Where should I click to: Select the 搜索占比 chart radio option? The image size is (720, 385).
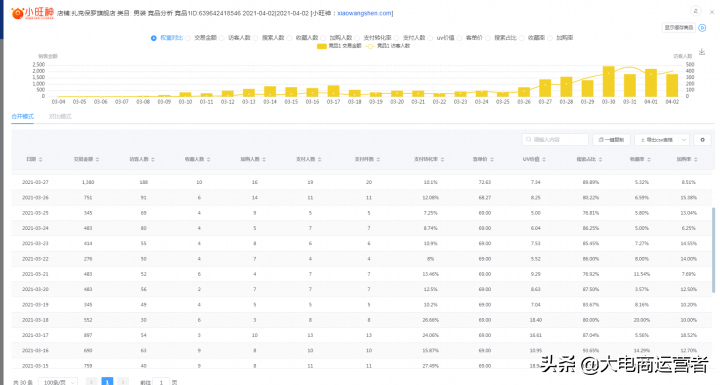(x=488, y=38)
